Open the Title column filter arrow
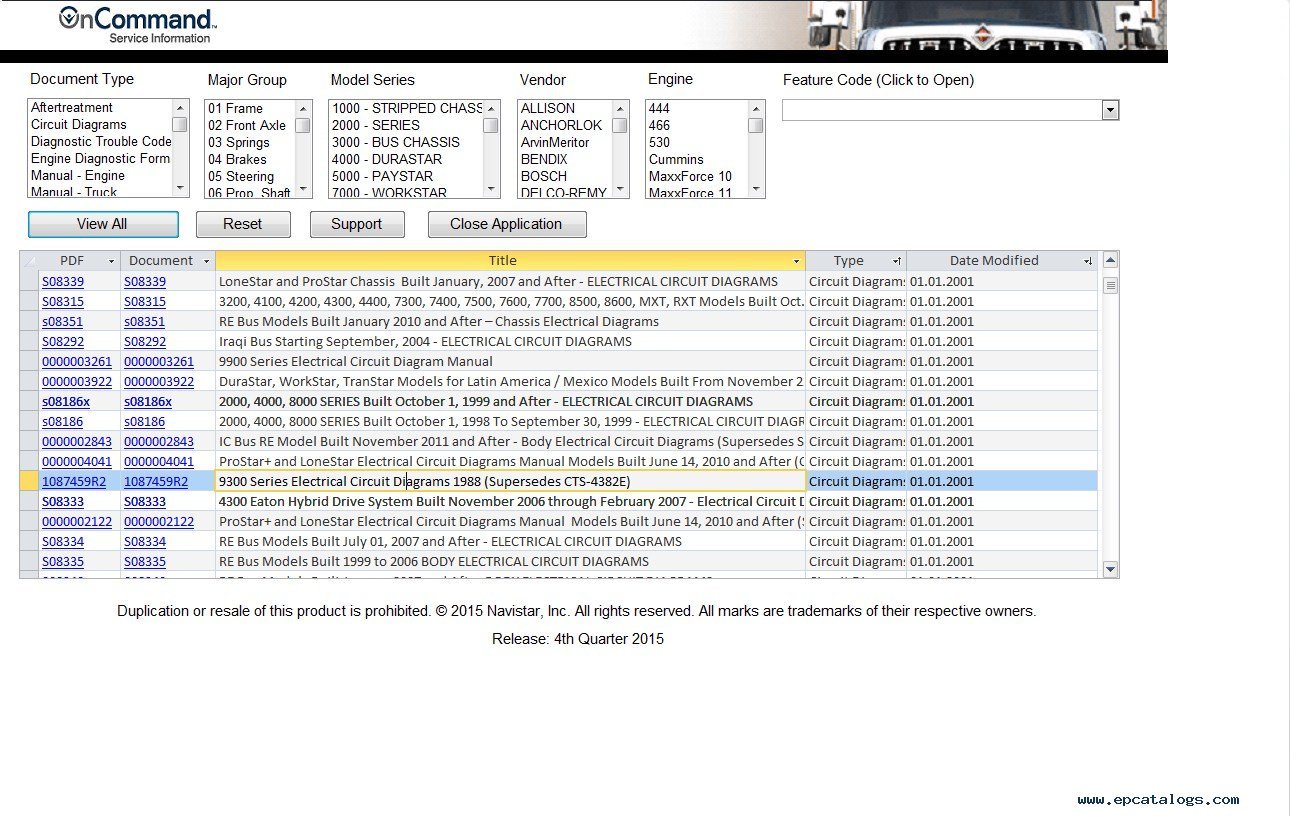This screenshot has width=1290, height=816. click(x=797, y=261)
